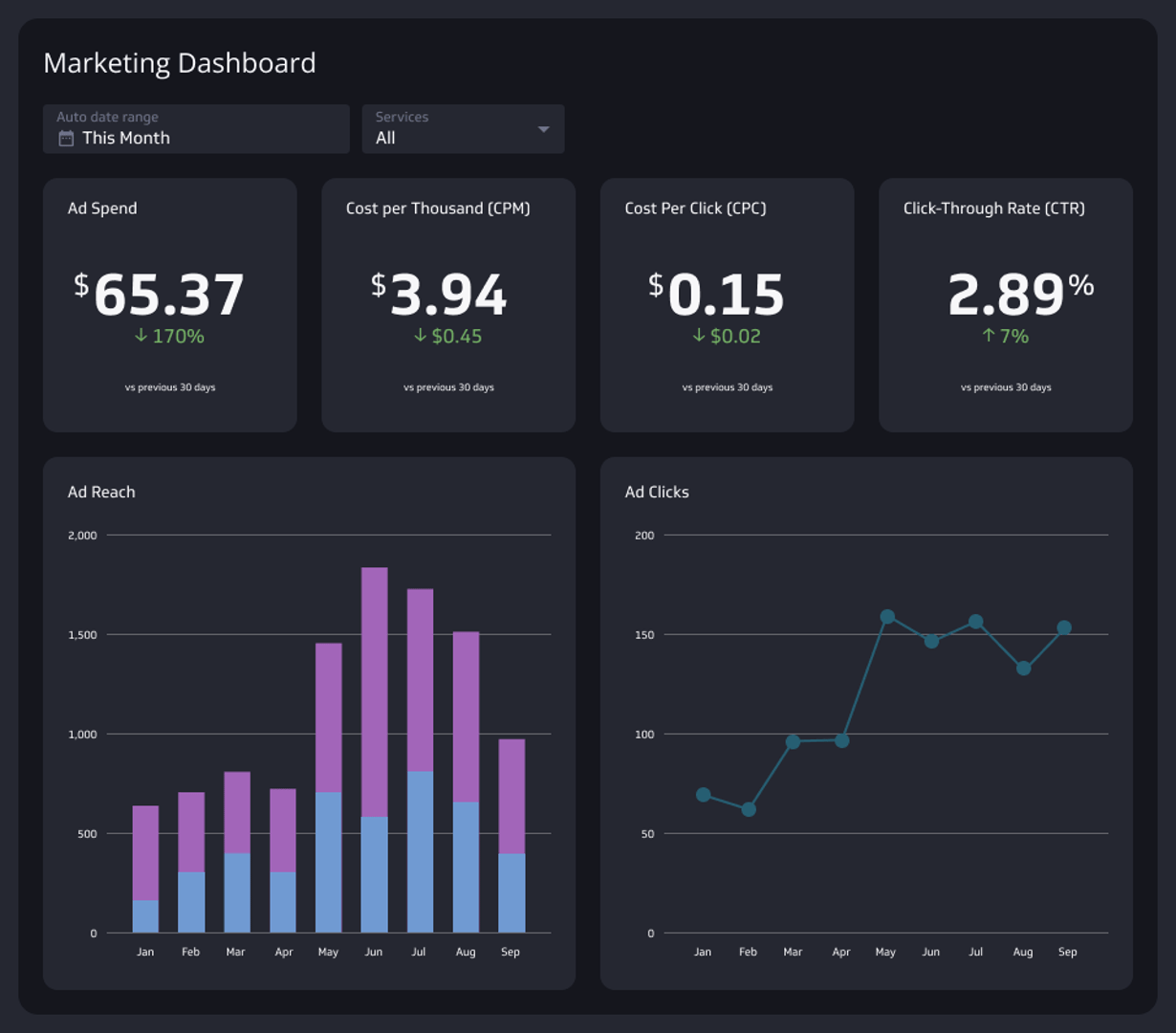Toggle the This Month date range selection
The width and height of the screenshot is (1176, 1033).
127,138
